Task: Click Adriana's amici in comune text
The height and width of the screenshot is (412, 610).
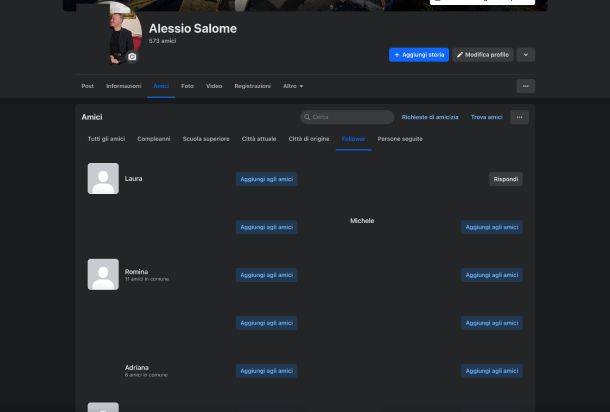Action: point(146,375)
